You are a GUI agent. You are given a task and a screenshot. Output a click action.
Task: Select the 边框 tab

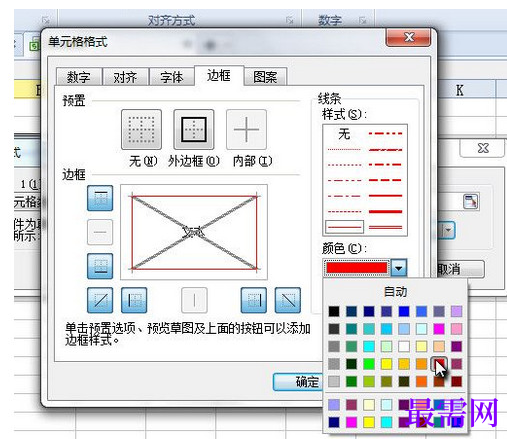(219, 76)
